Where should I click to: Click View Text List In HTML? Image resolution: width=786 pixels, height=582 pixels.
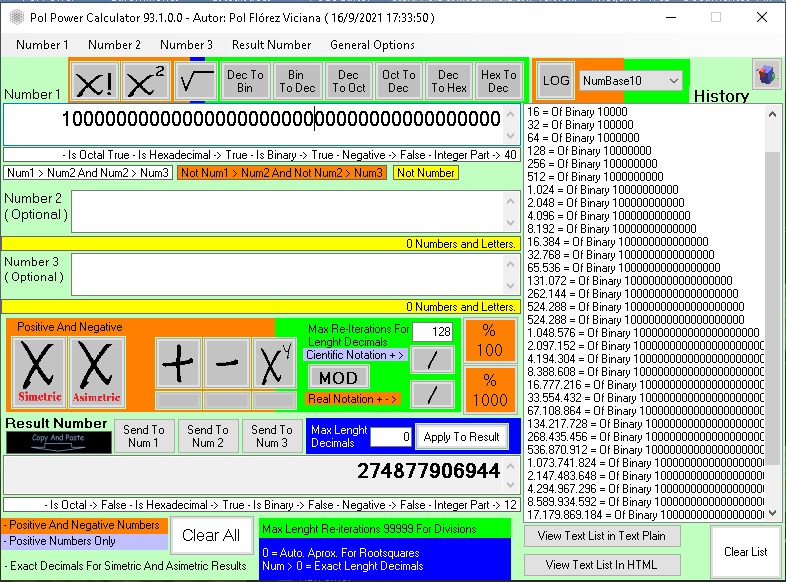(602, 565)
